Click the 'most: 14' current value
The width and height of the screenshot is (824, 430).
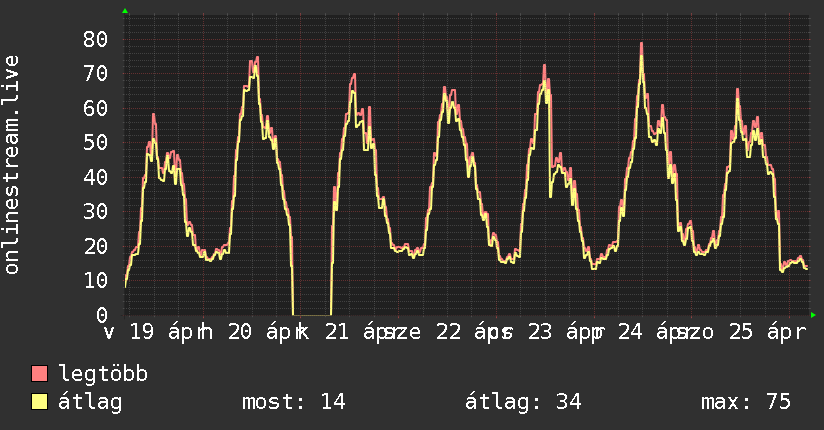coord(293,402)
